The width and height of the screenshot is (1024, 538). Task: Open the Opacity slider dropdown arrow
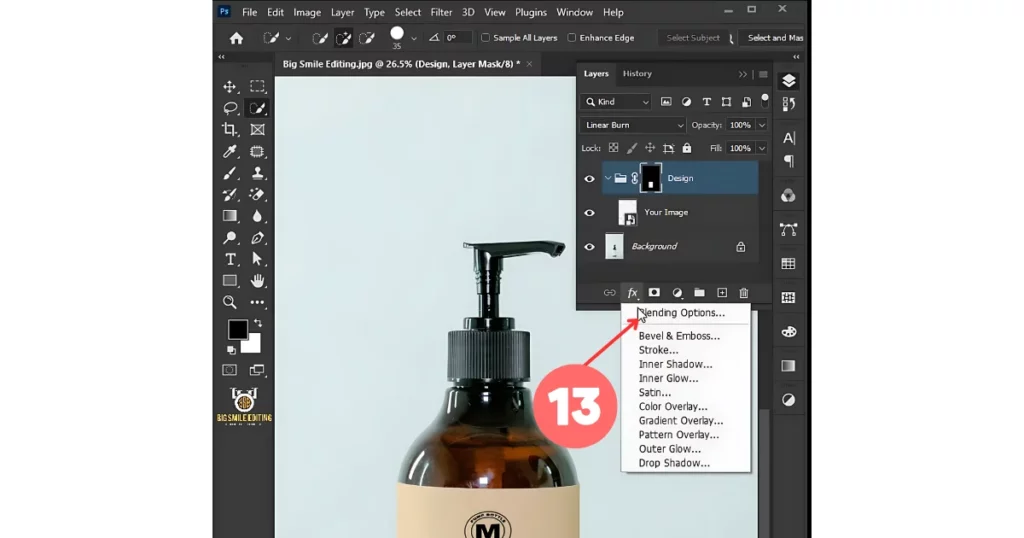tap(761, 125)
